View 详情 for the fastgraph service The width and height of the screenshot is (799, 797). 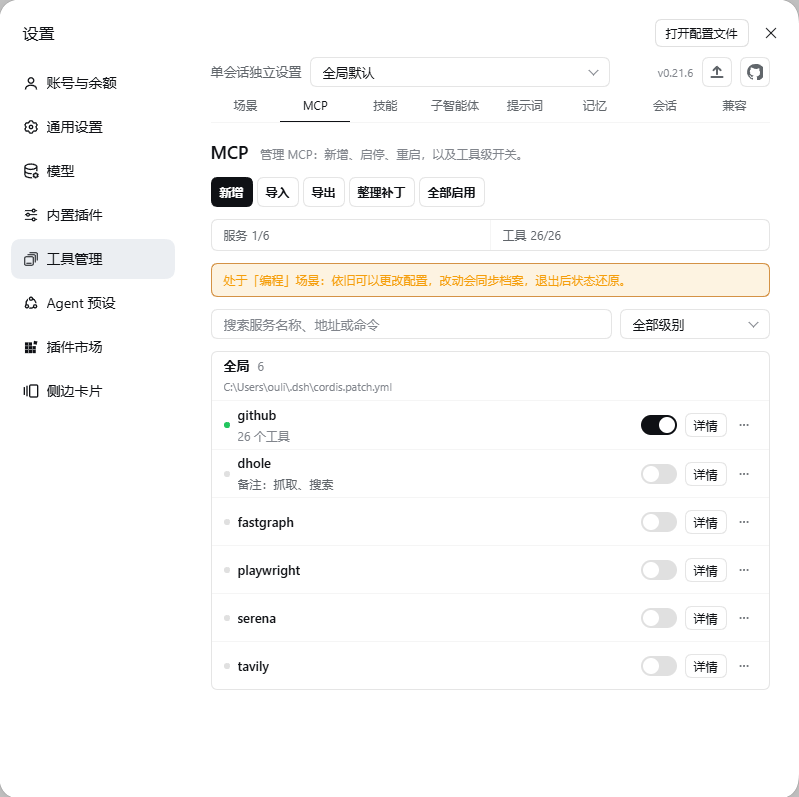tap(706, 522)
